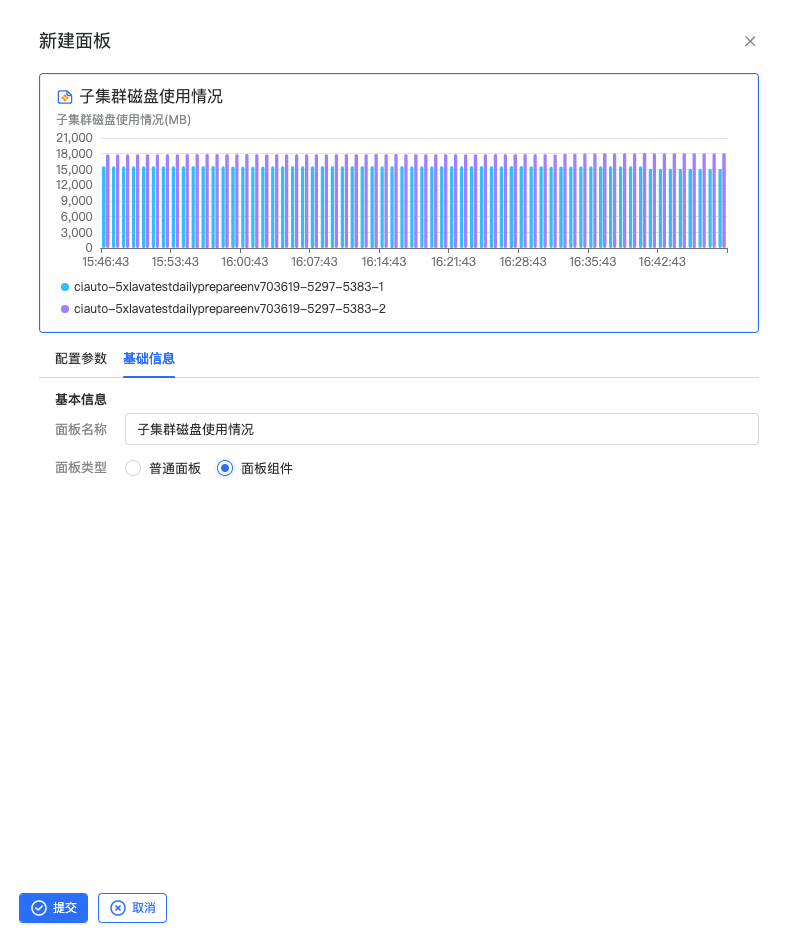This screenshot has height=931, width=789.
Task: Click the 15:46:43 time axis label
Action: coord(105,262)
